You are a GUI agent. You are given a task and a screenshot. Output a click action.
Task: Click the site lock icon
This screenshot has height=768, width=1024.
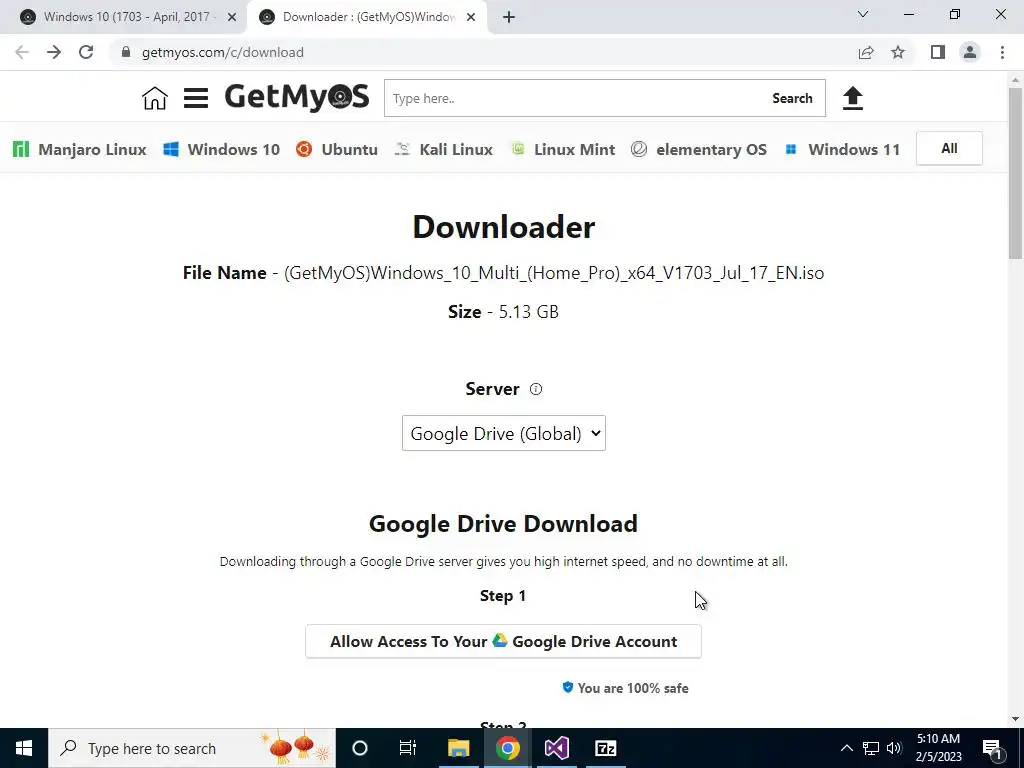point(126,52)
